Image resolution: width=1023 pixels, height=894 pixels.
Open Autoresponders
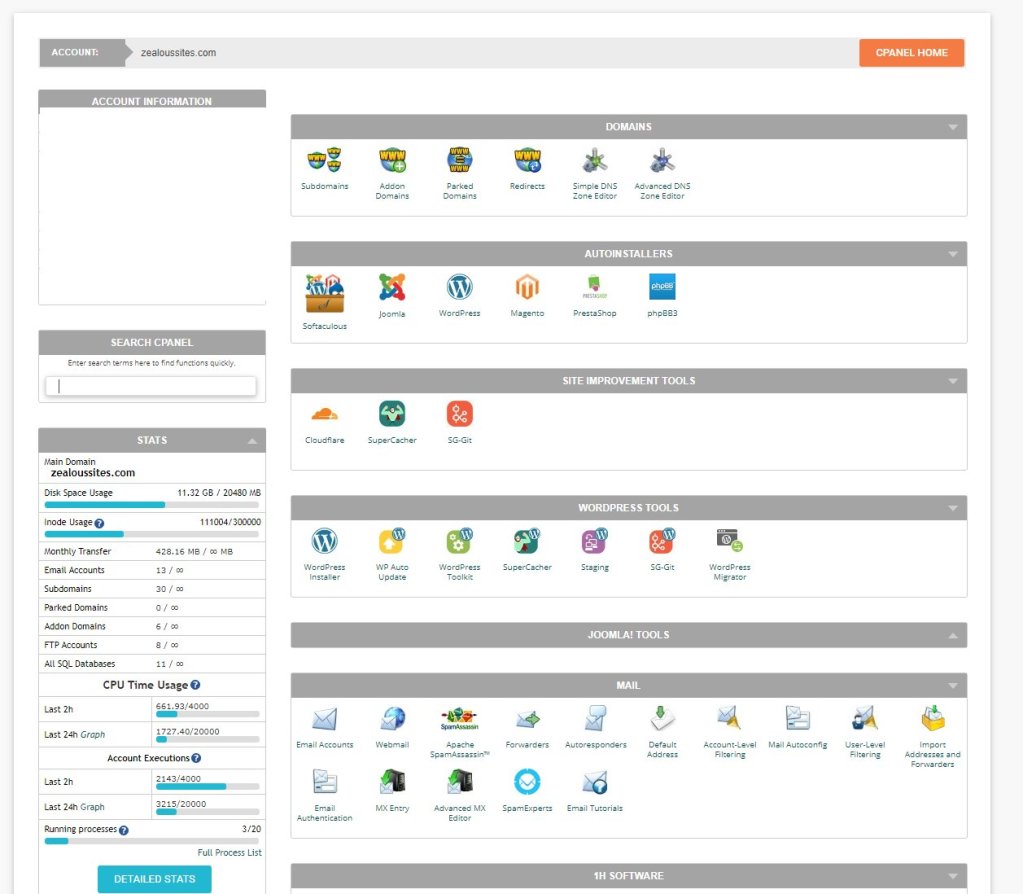594,719
